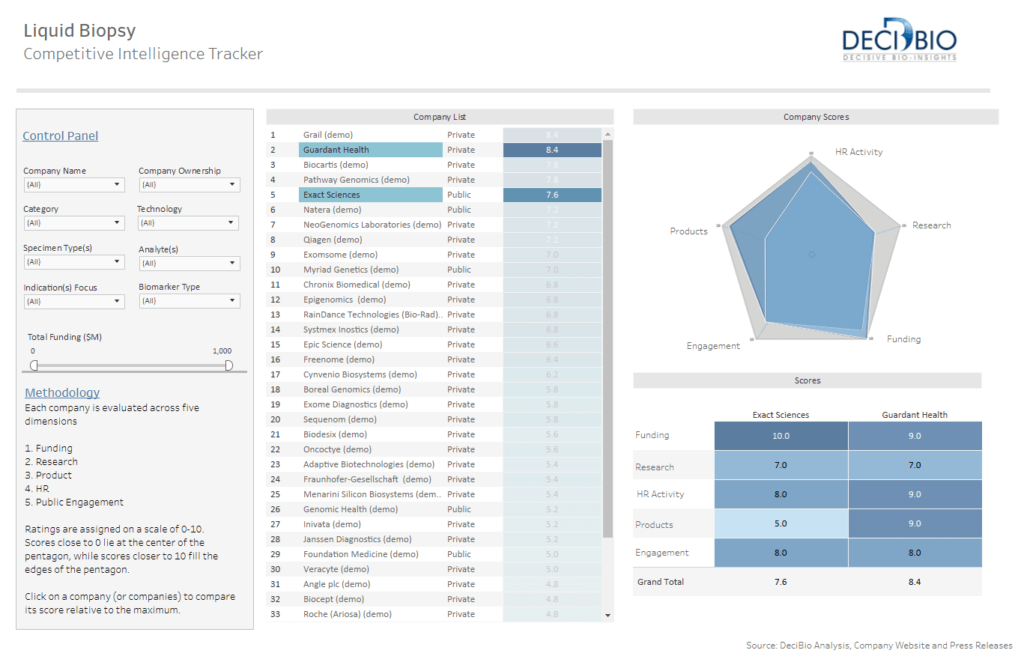The height and width of the screenshot is (662, 1024).
Task: Click the company list vertical scrollbar thumb
Action: point(608,339)
